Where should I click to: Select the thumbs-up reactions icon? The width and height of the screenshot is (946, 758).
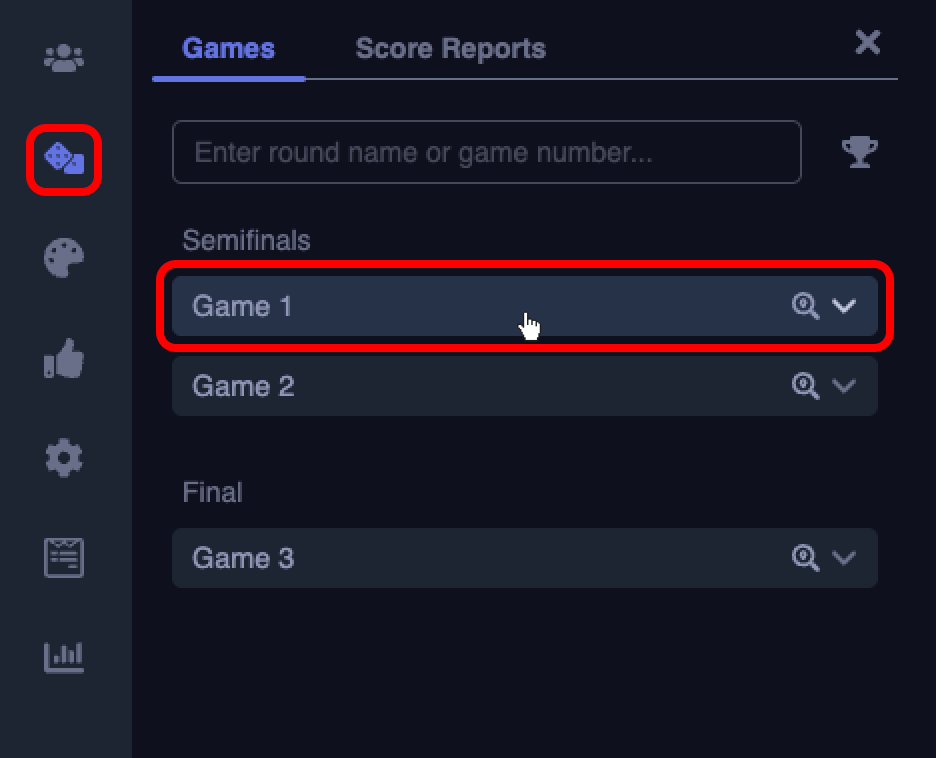pos(63,357)
